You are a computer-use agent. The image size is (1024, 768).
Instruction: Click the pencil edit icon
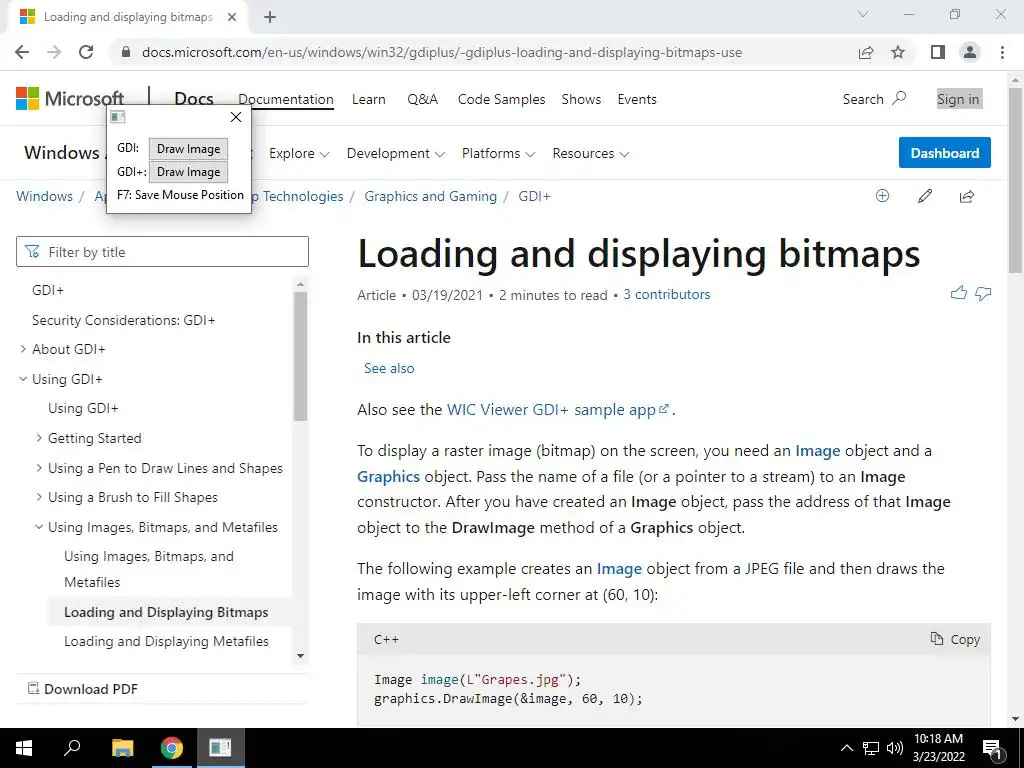point(925,196)
